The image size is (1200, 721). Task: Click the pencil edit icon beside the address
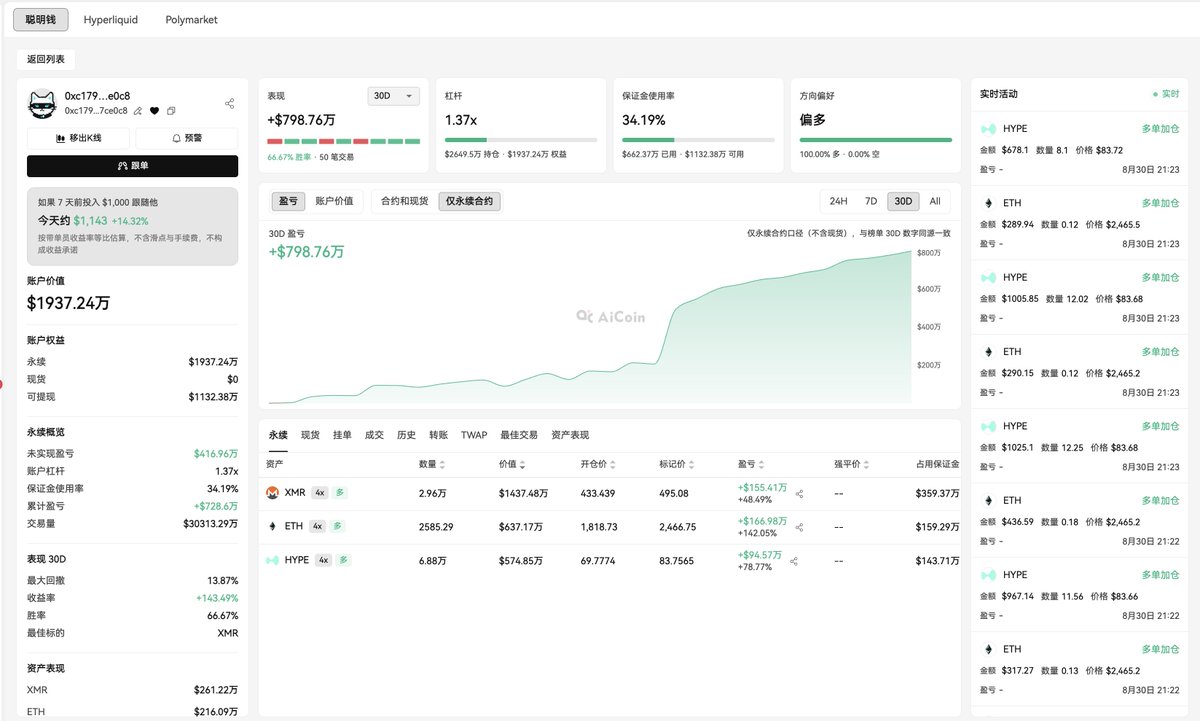(x=138, y=111)
